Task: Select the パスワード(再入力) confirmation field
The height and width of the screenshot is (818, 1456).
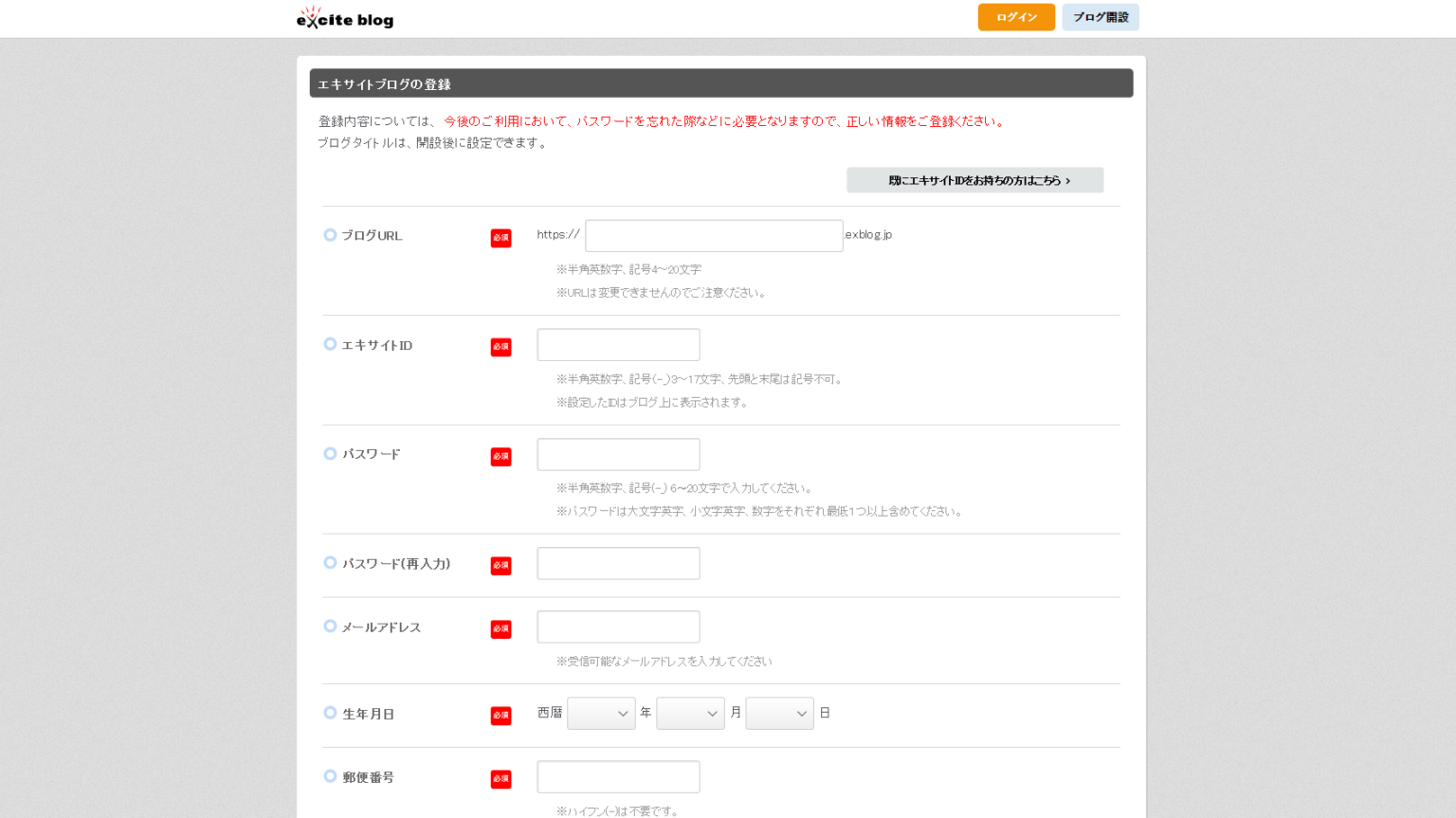Action: point(618,563)
